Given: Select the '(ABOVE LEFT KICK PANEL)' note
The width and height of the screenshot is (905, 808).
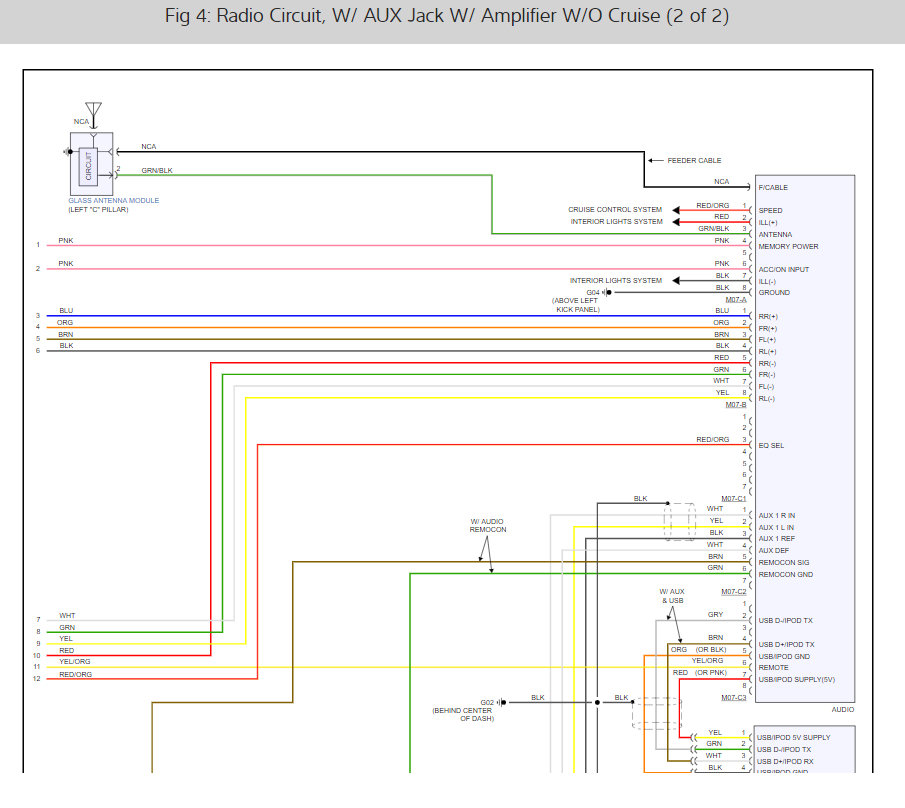Looking at the screenshot, I should (x=575, y=305).
